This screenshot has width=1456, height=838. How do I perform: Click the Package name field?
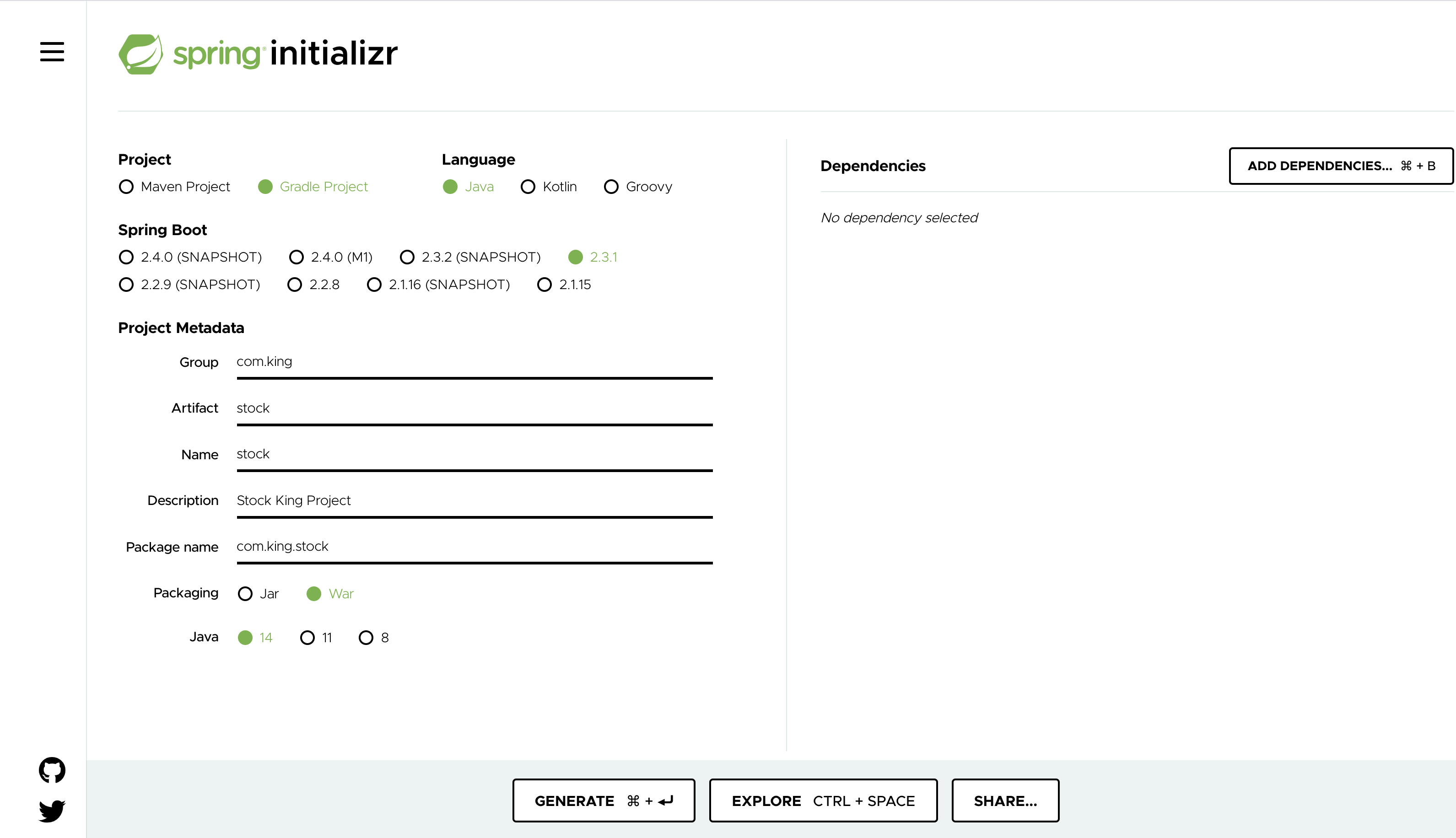[x=474, y=547]
